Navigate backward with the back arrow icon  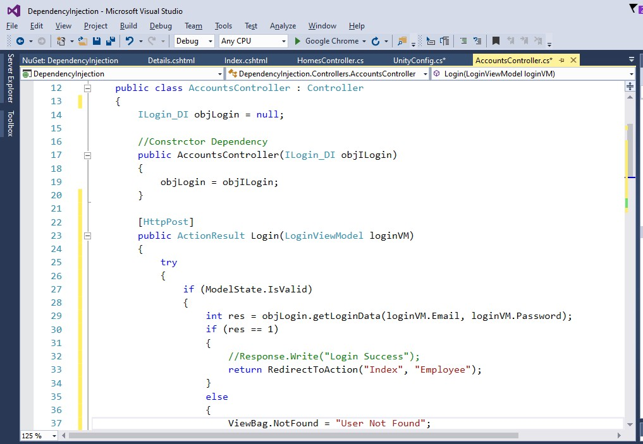click(x=20, y=41)
